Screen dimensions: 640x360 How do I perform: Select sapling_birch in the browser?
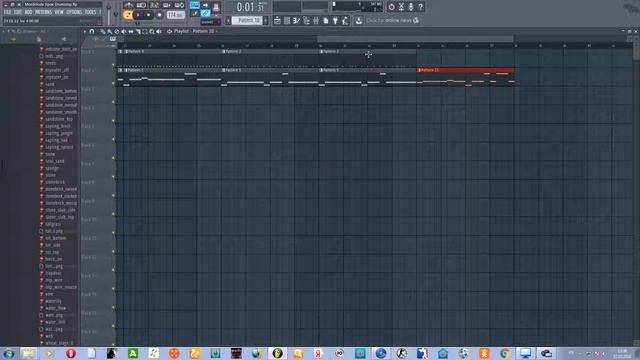[x=58, y=126]
